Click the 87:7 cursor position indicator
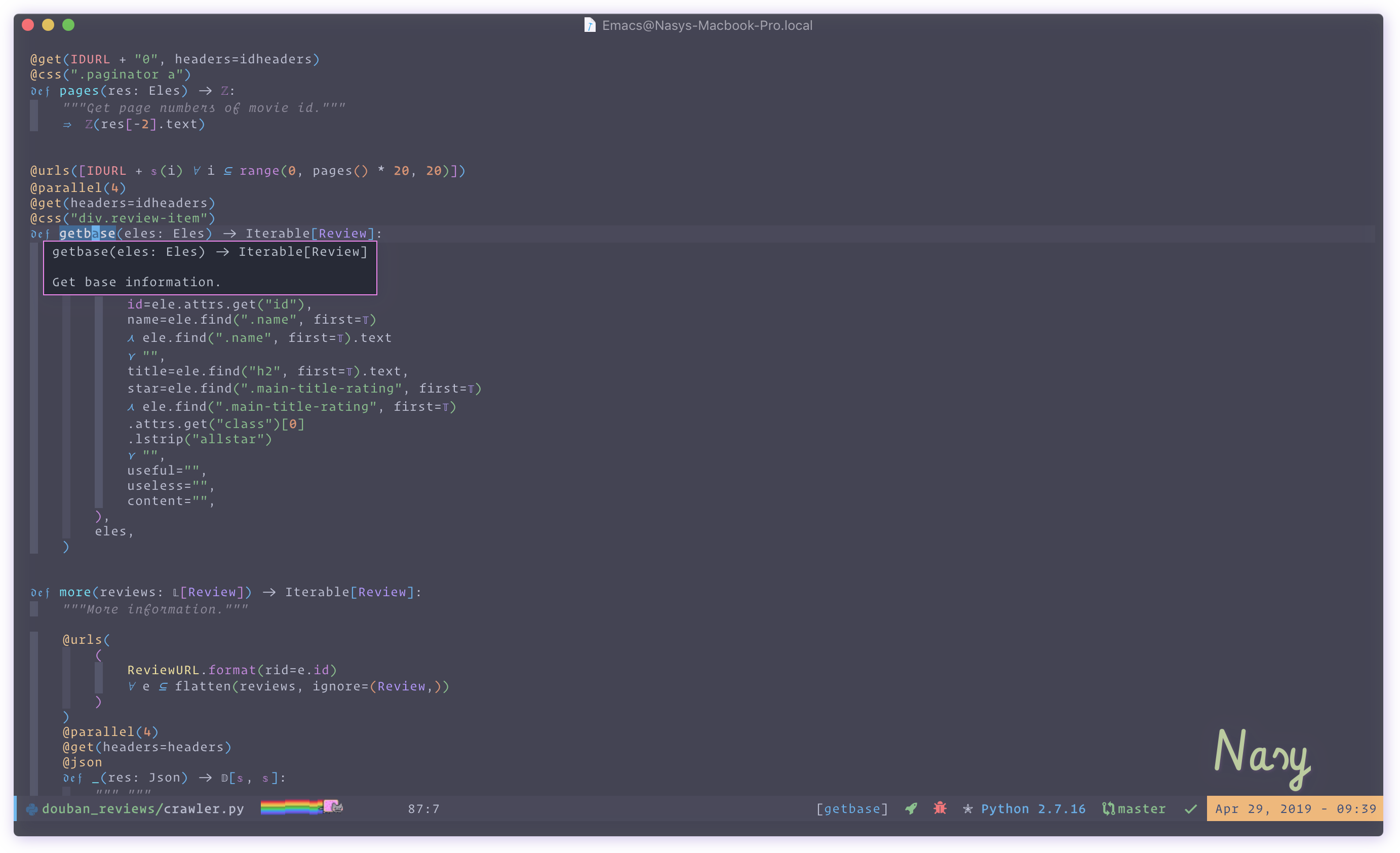1400x853 pixels. [x=423, y=808]
